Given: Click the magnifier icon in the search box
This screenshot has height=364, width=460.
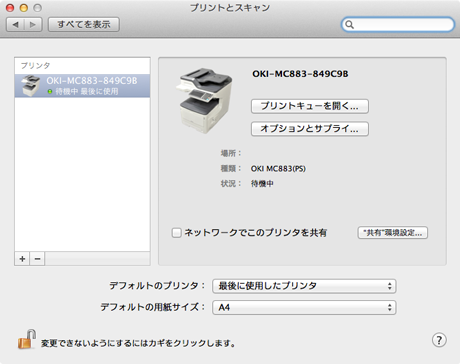Looking at the screenshot, I should click(349, 25).
